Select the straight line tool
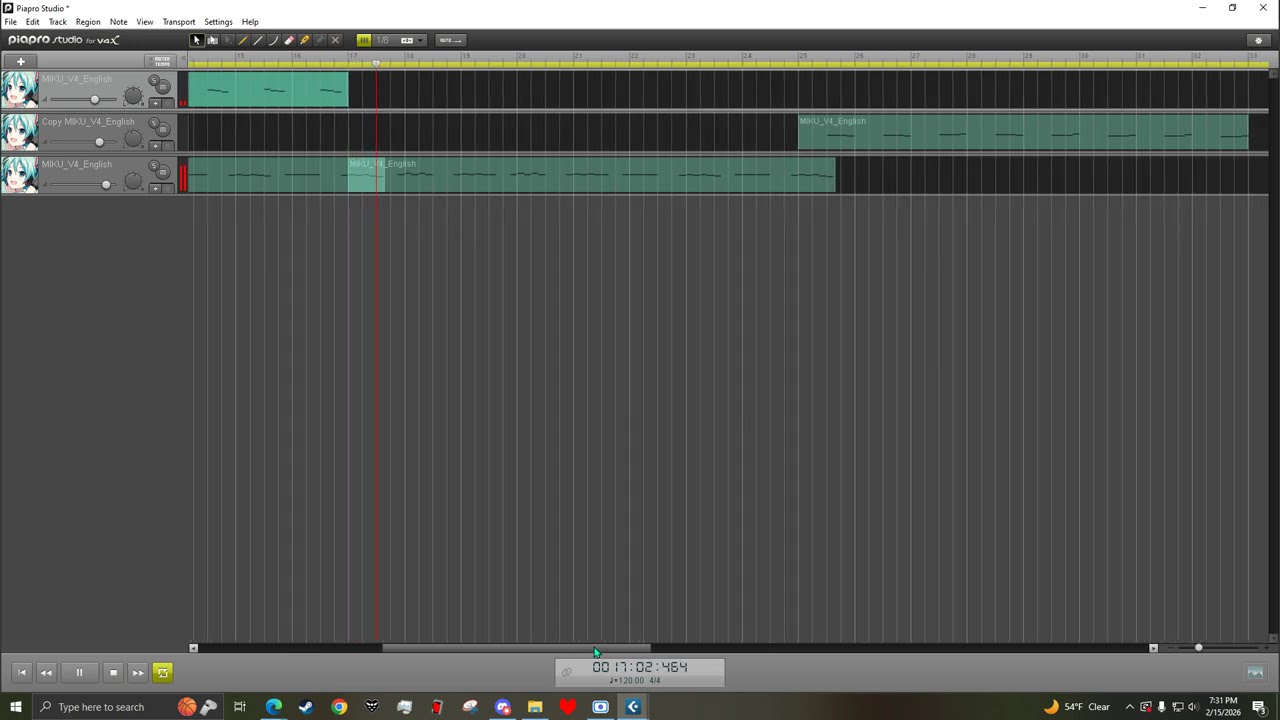The height and width of the screenshot is (720, 1280). pyautogui.click(x=258, y=40)
